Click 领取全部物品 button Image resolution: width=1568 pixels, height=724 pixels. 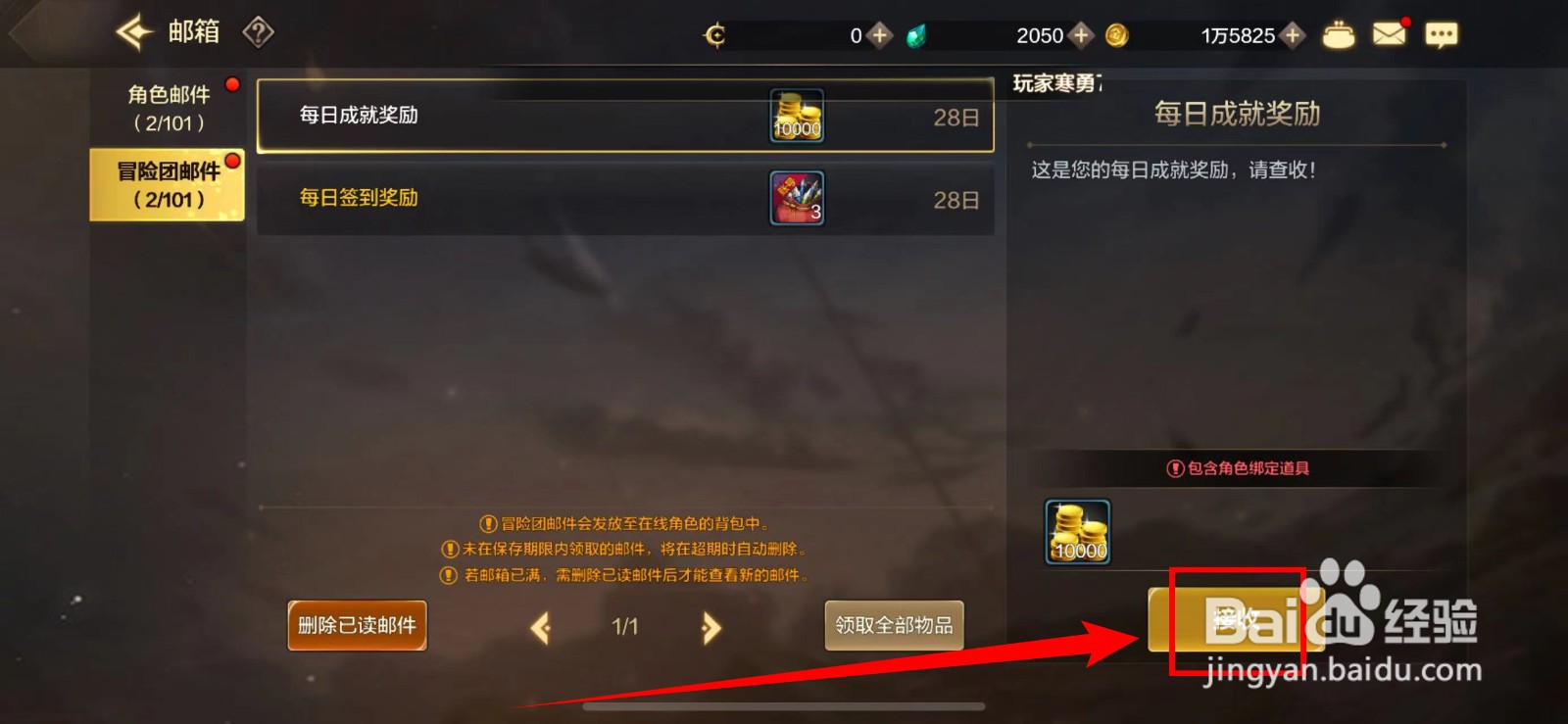point(894,625)
